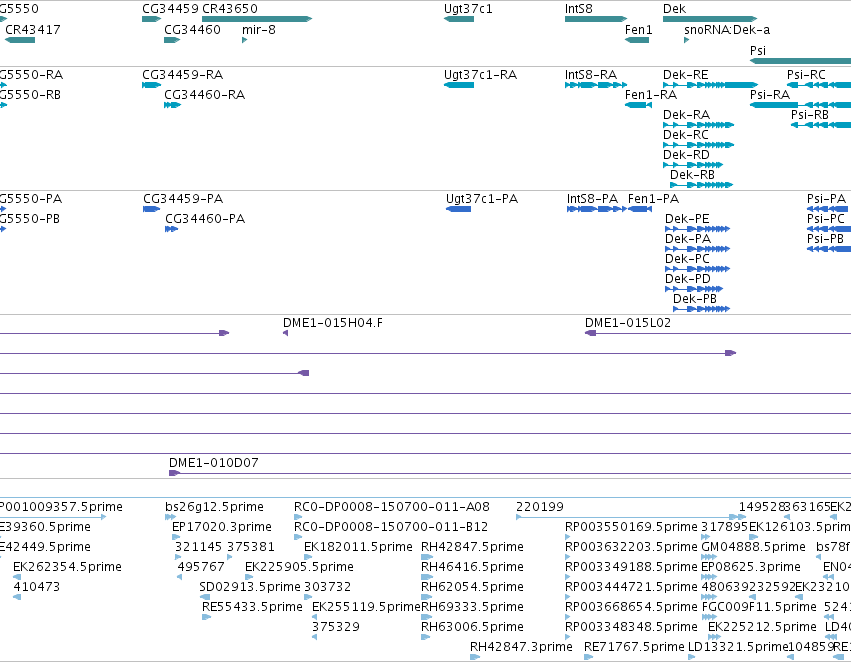Click the Dek gene bar

[710, 19]
